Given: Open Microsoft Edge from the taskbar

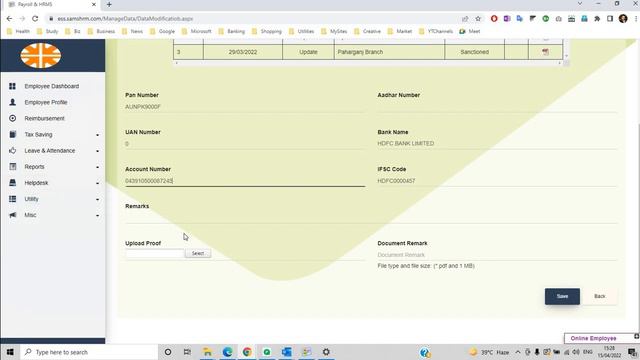Looking at the screenshot, I should pos(227,352).
